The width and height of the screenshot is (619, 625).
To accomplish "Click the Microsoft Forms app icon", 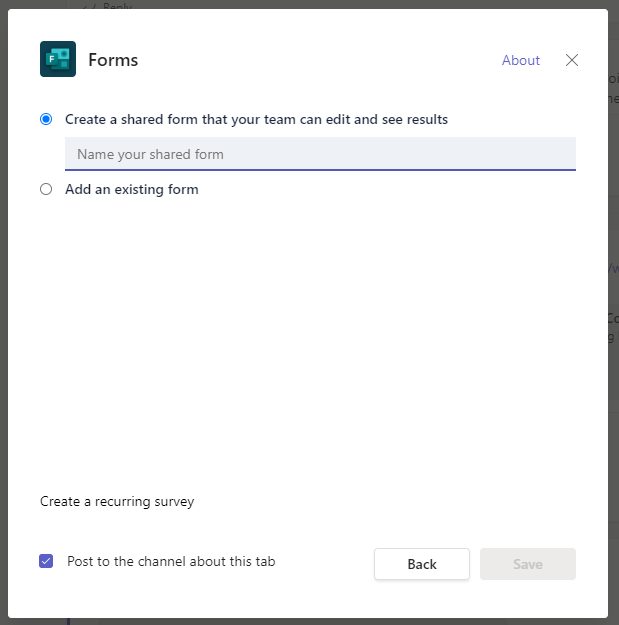I will point(58,59).
